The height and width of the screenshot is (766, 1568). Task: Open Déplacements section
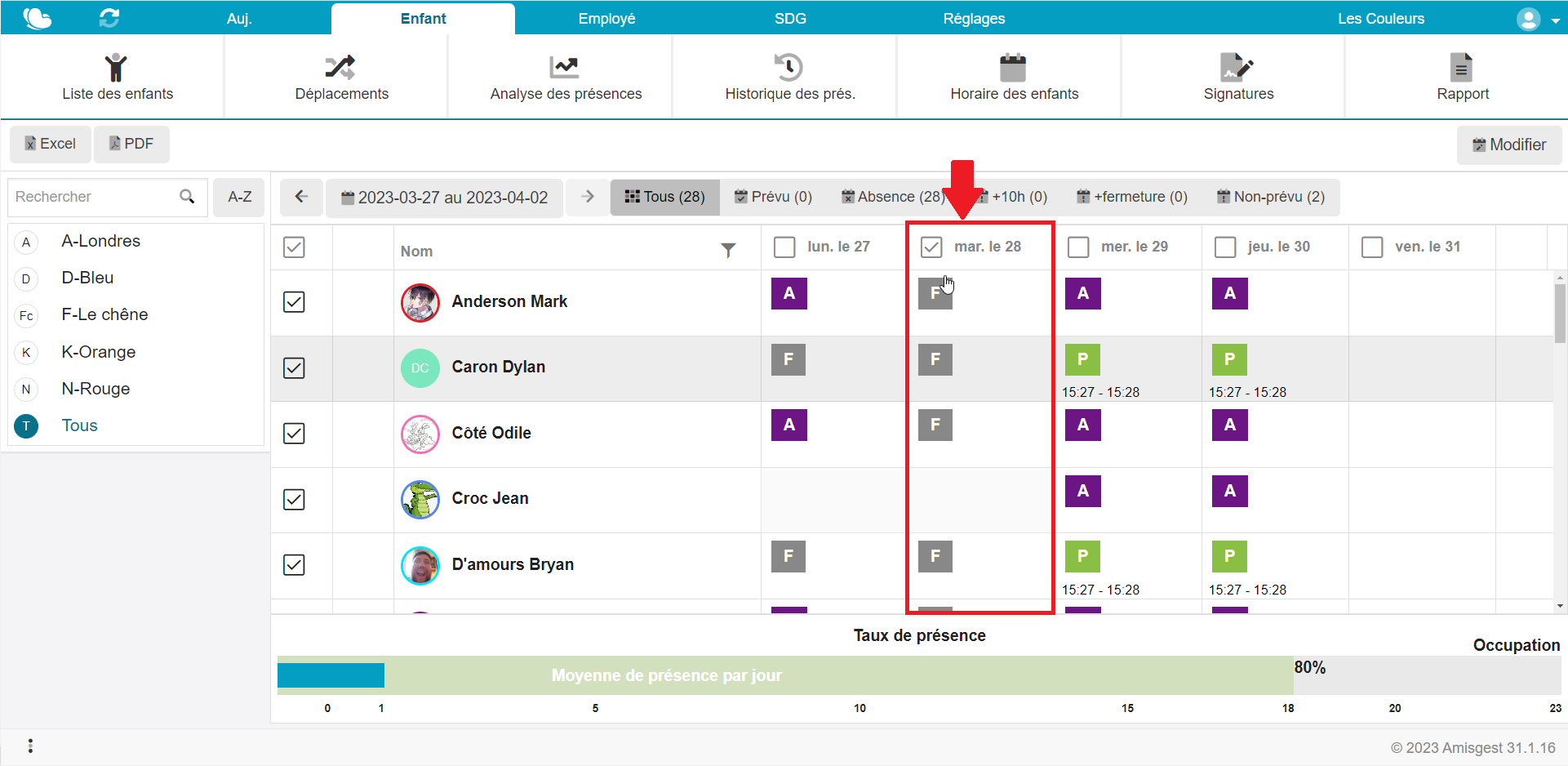point(341,78)
